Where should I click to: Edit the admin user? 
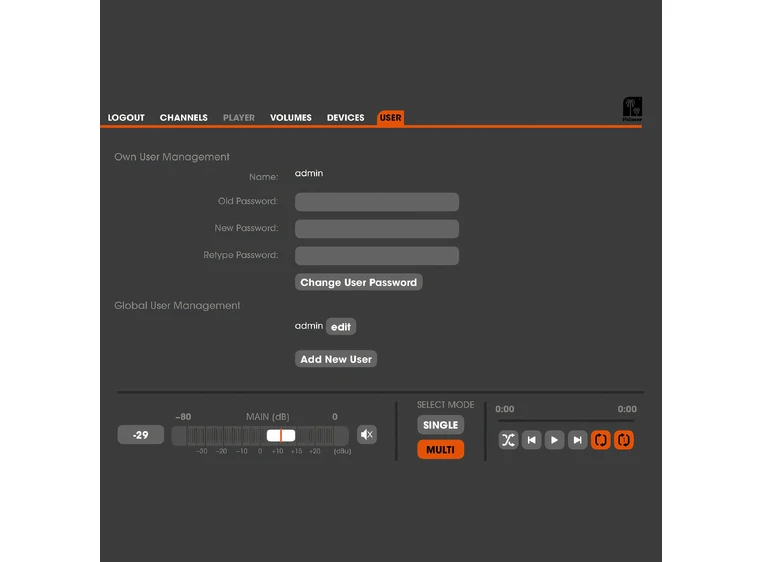pyautogui.click(x=341, y=327)
